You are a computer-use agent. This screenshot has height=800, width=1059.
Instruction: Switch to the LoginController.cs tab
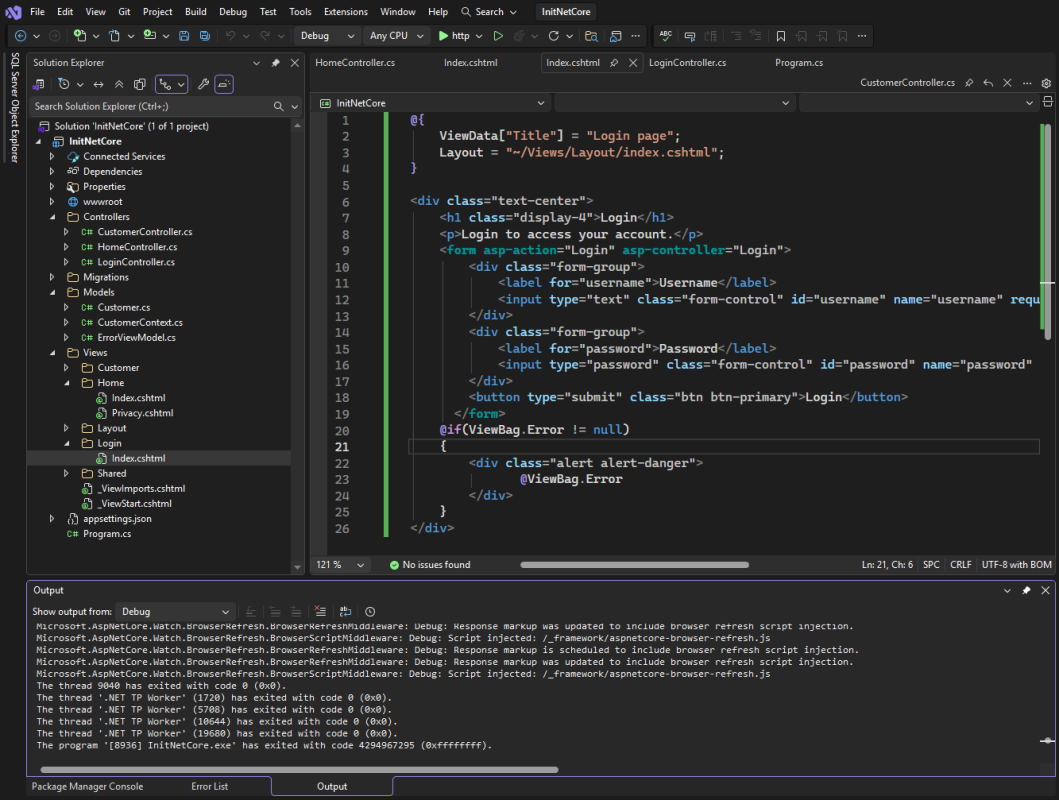[x=687, y=62]
